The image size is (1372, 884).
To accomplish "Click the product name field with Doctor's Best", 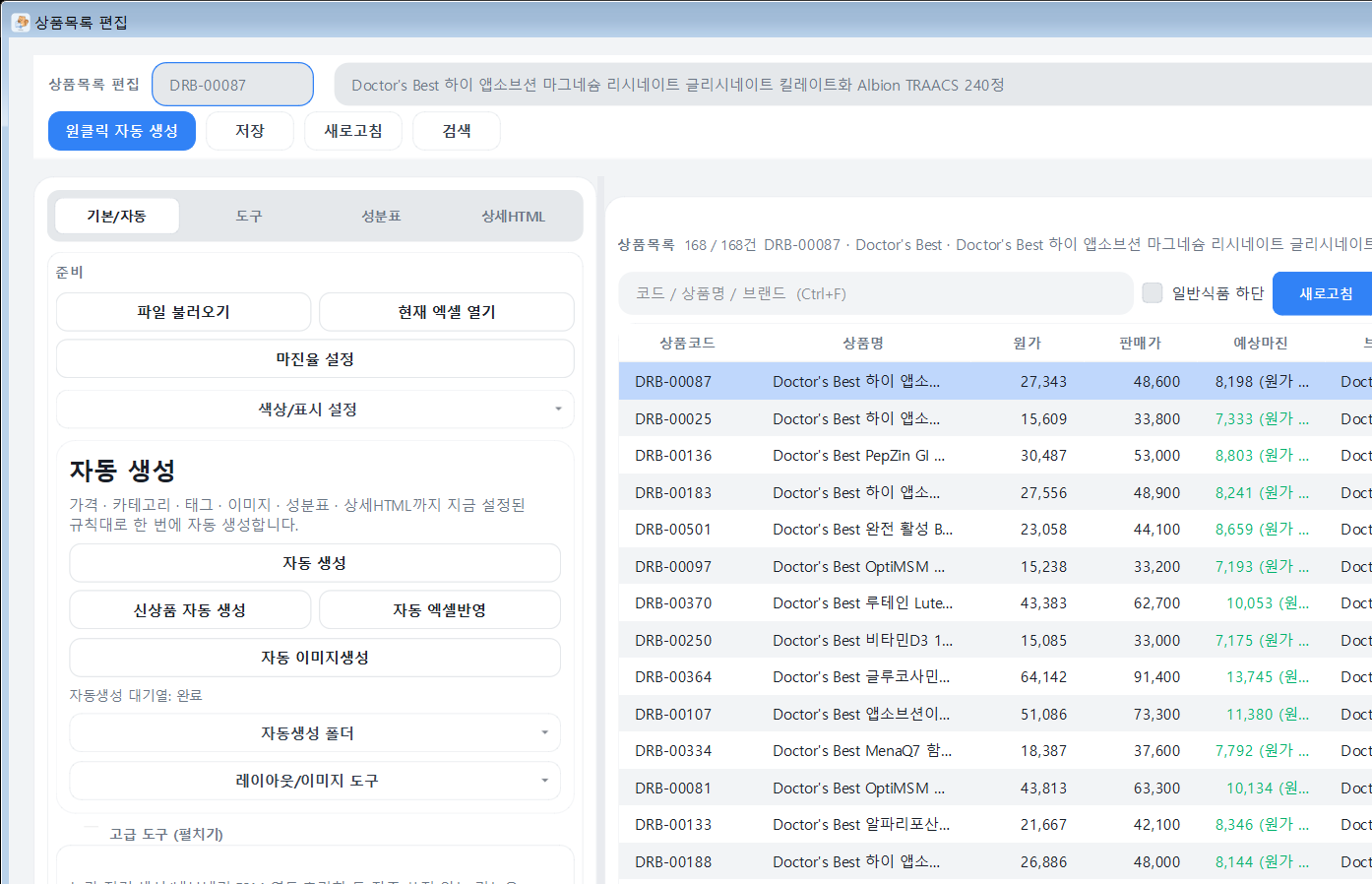I will point(852,85).
